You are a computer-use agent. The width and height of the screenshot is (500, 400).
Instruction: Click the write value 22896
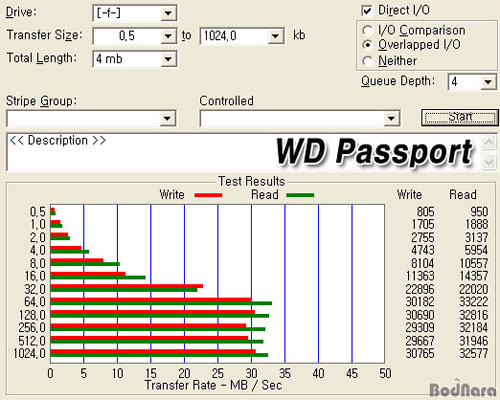[x=420, y=289]
